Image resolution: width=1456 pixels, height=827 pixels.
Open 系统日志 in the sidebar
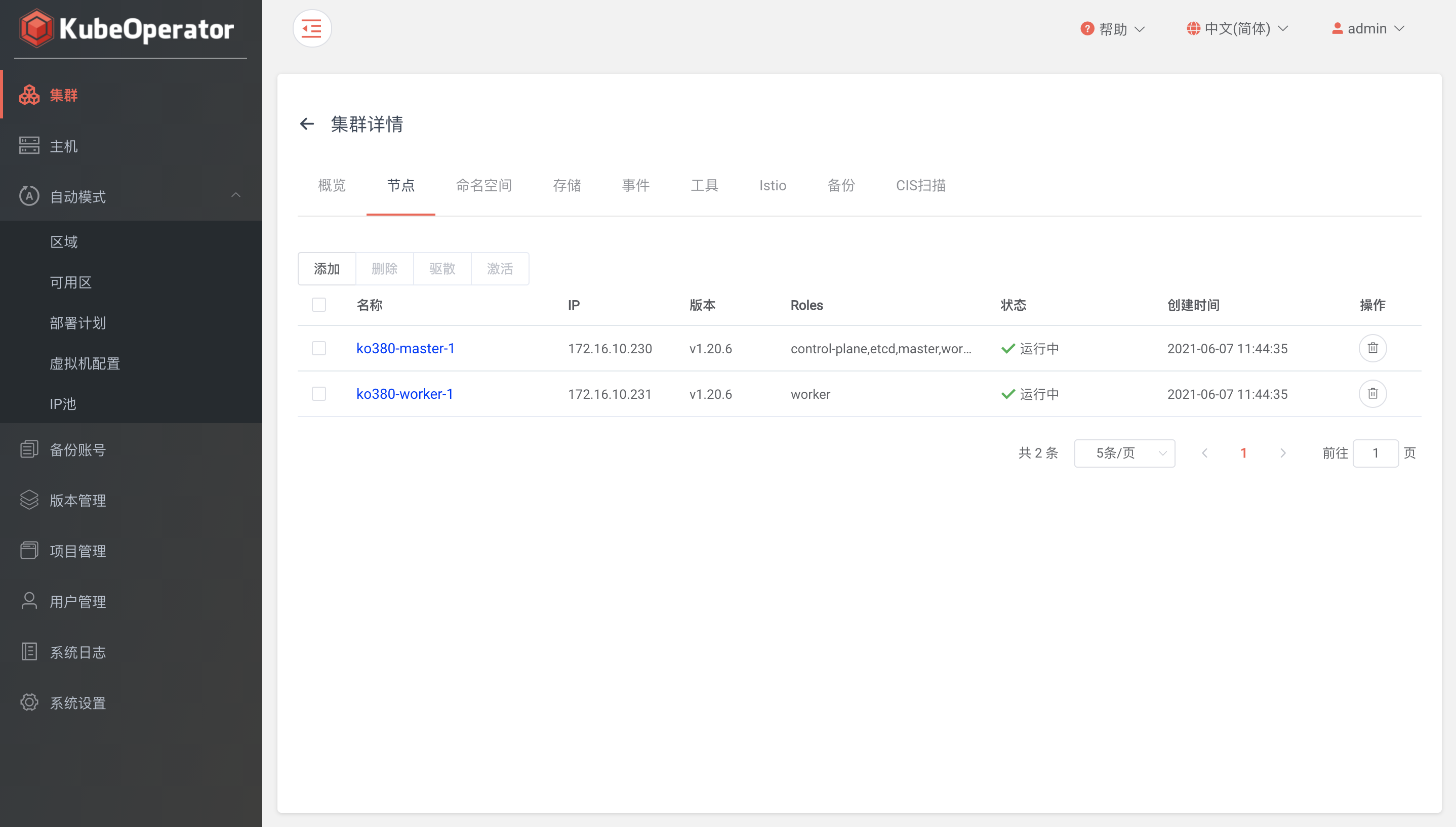tap(77, 652)
